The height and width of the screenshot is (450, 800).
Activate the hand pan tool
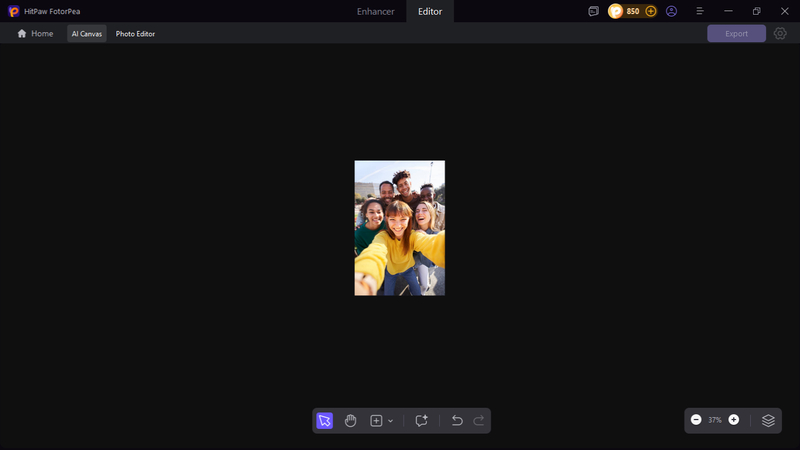pos(350,420)
